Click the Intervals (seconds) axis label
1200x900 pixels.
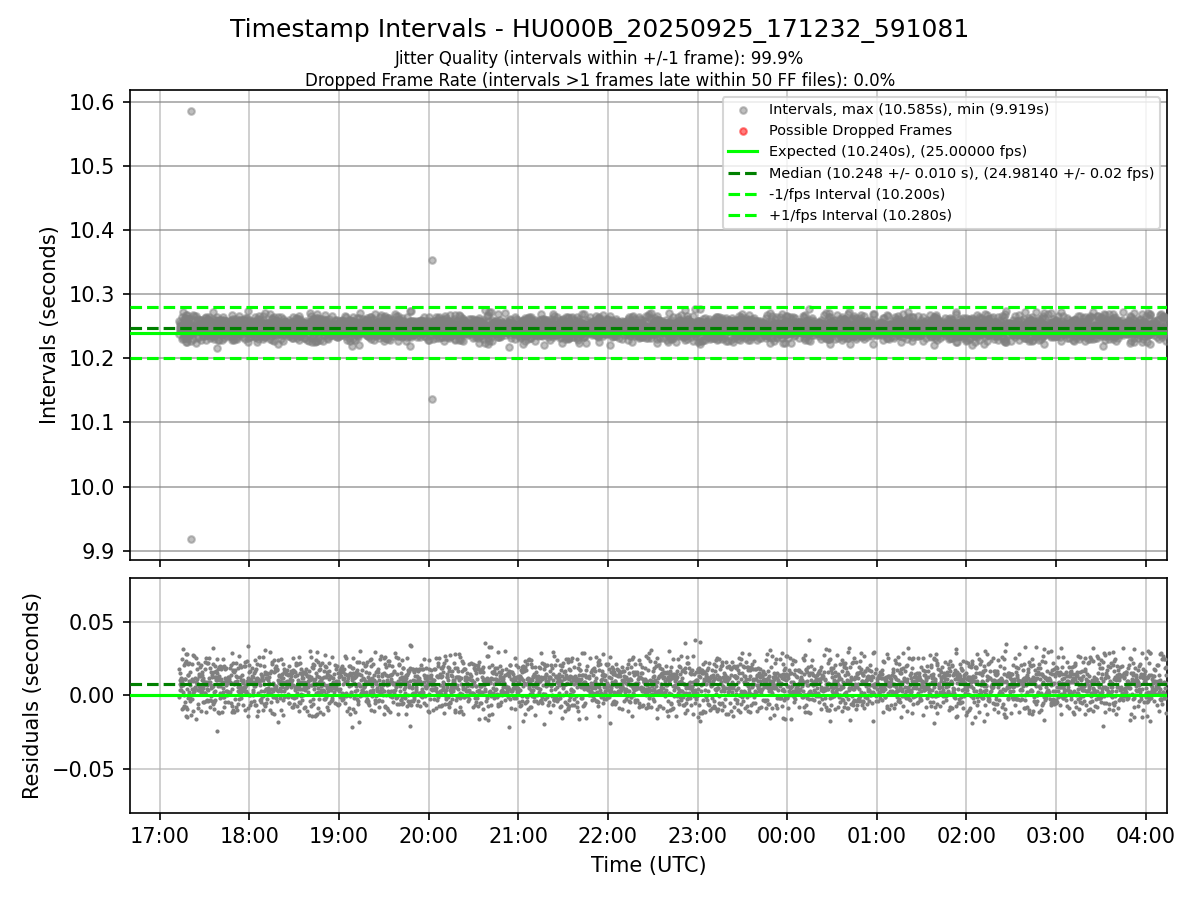click(x=48, y=324)
